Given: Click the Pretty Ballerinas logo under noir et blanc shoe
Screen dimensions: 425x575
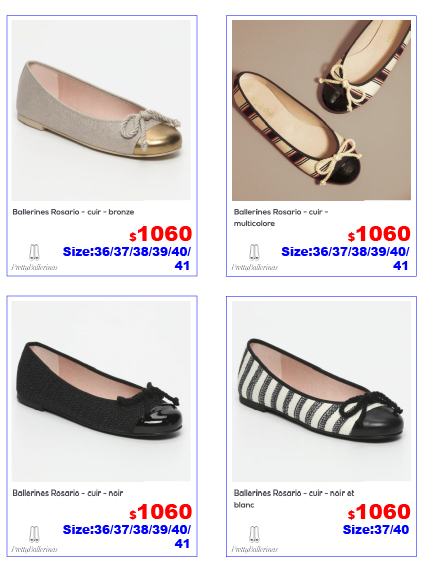Looking at the screenshot, I should point(254,539).
